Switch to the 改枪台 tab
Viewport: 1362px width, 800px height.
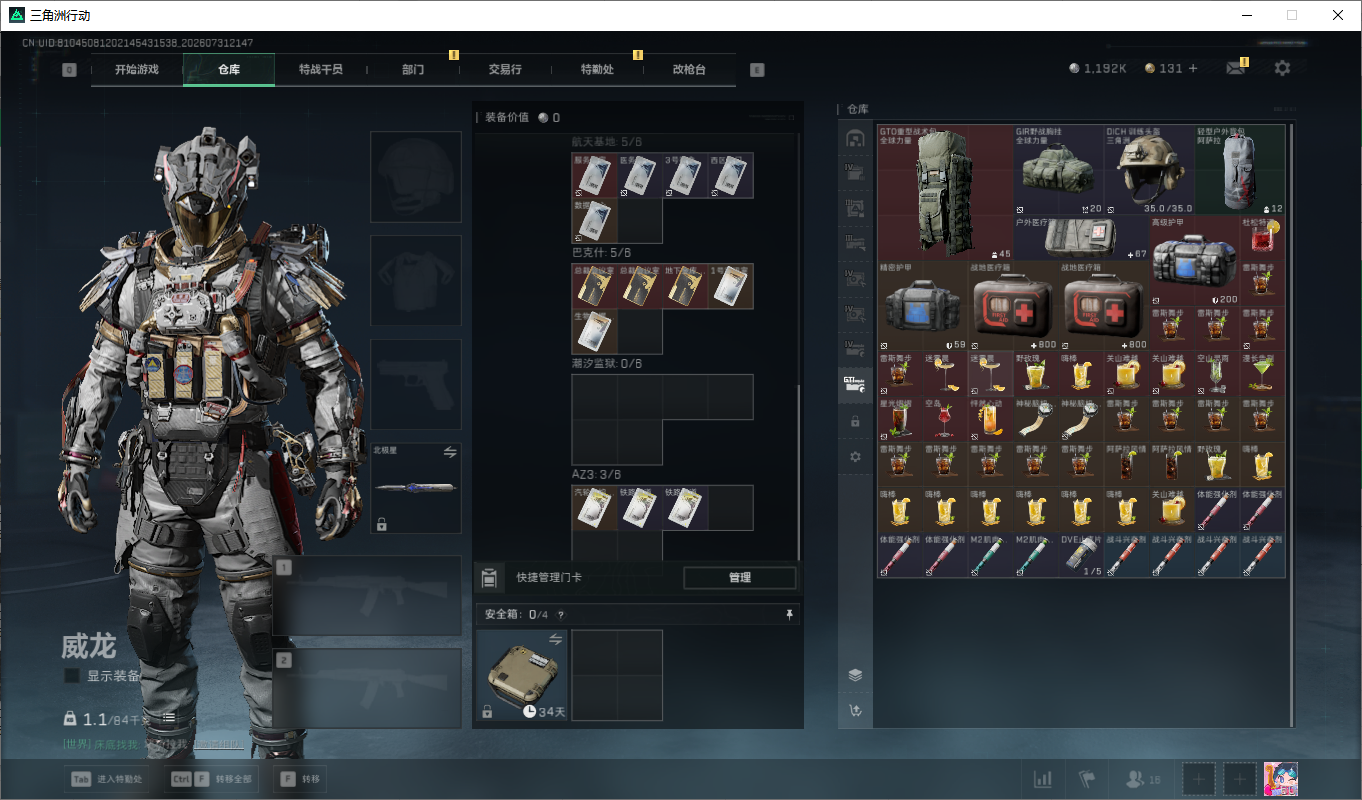[x=689, y=70]
